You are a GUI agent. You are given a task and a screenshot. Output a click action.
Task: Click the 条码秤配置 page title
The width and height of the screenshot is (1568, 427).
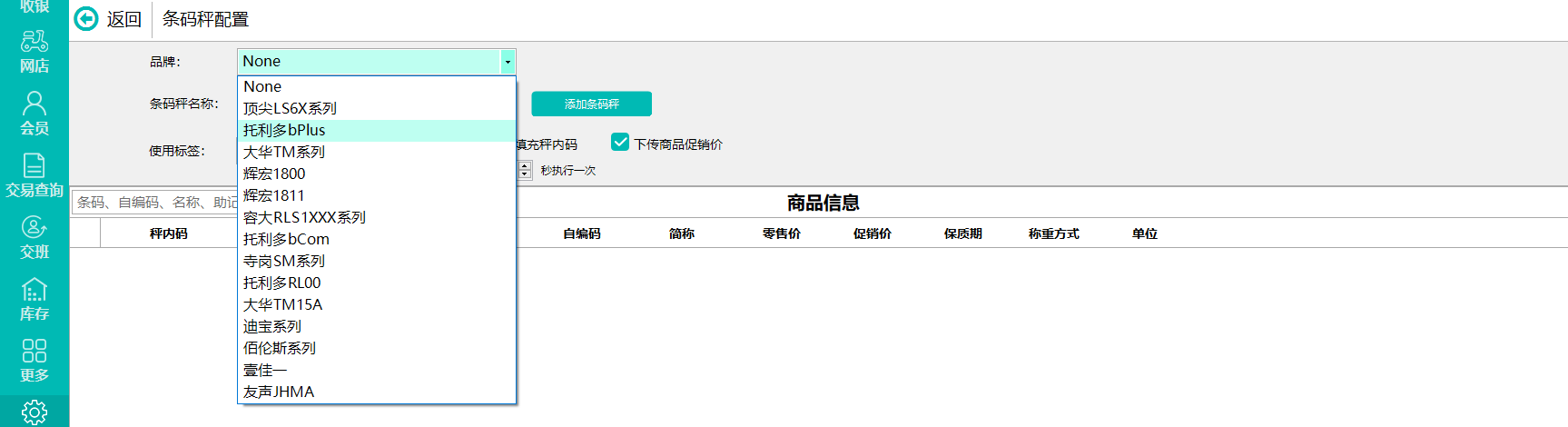[x=205, y=19]
